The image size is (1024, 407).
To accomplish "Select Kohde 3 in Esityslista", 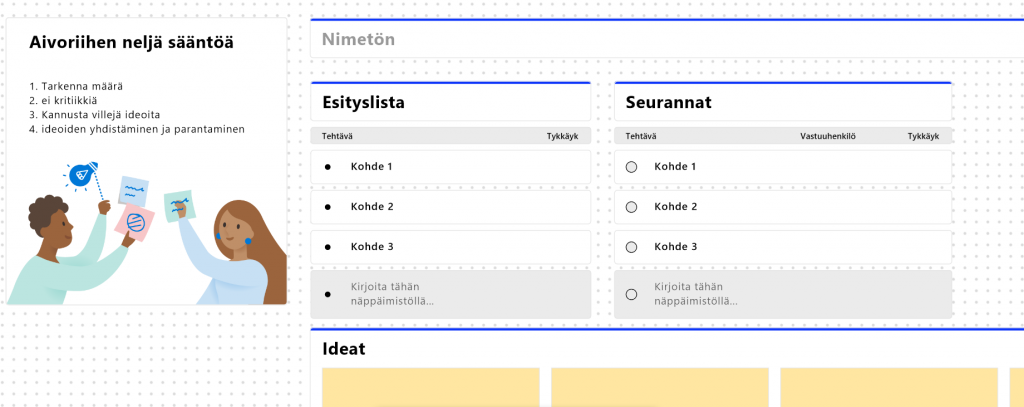I will [370, 247].
